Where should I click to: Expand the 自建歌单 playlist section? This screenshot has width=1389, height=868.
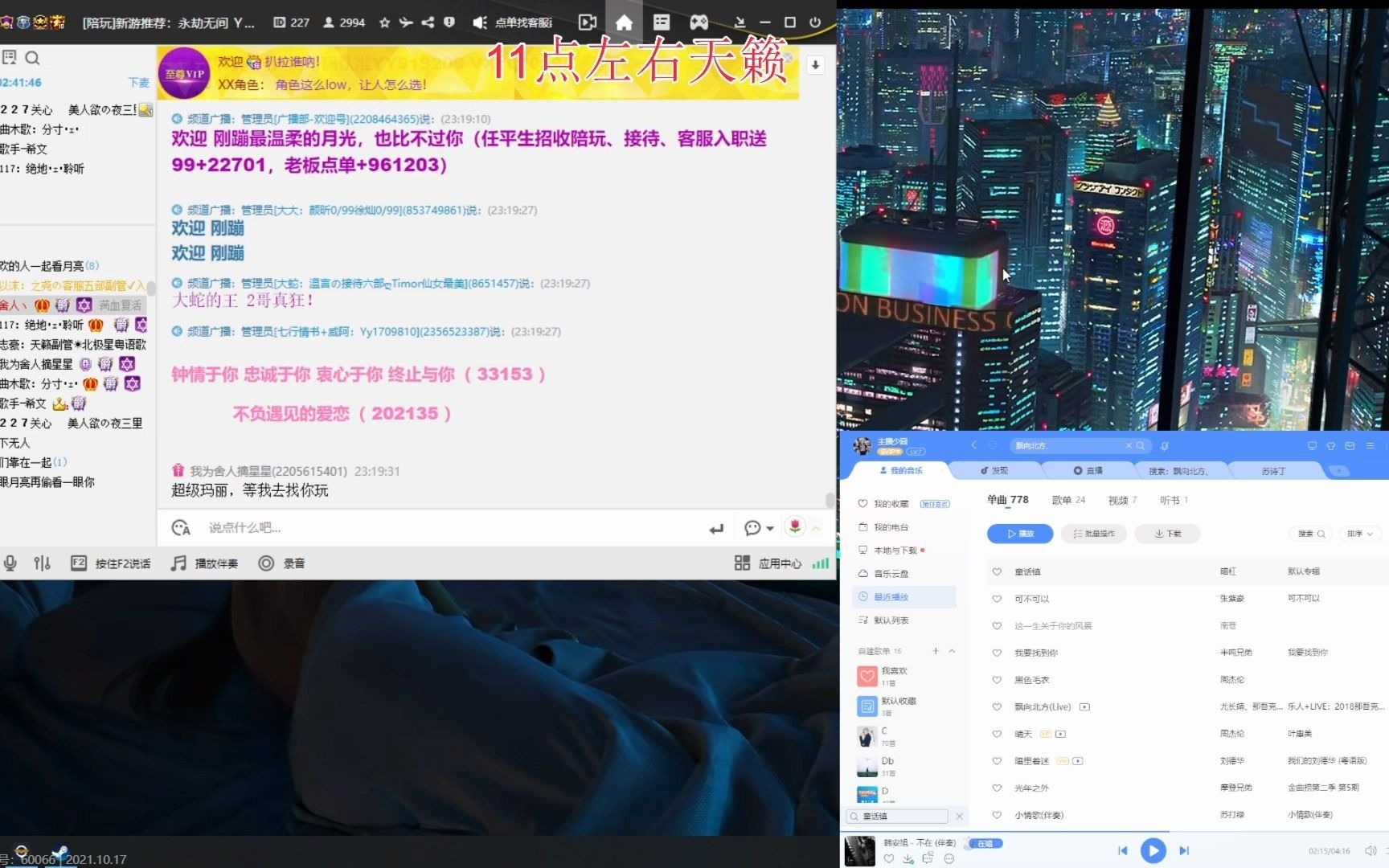(952, 651)
